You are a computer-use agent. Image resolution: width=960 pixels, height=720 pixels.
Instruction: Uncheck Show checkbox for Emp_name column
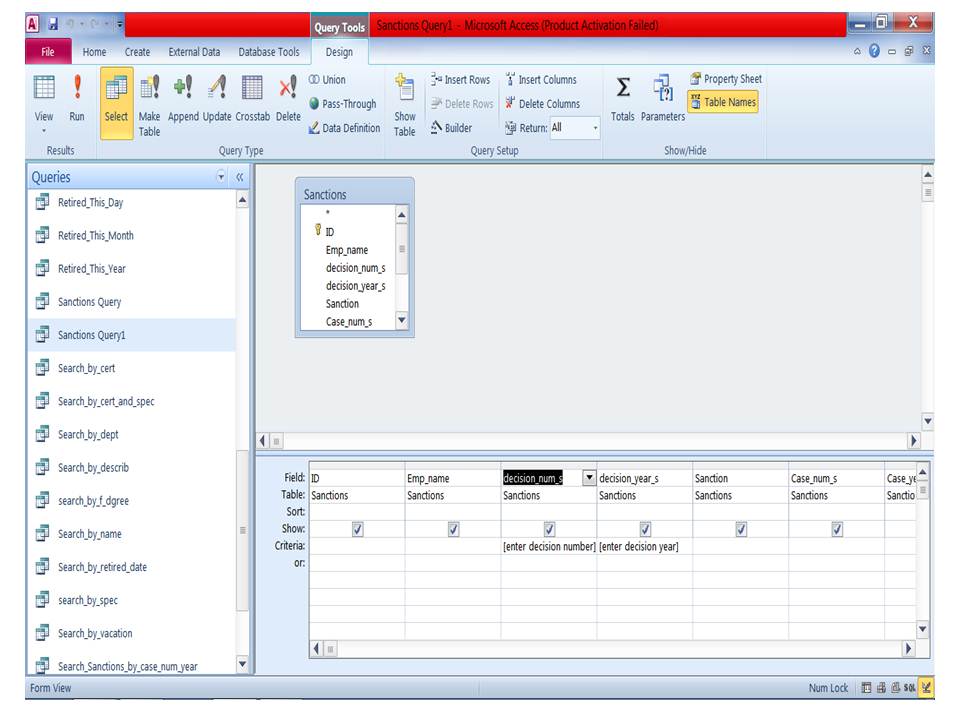(x=453, y=529)
